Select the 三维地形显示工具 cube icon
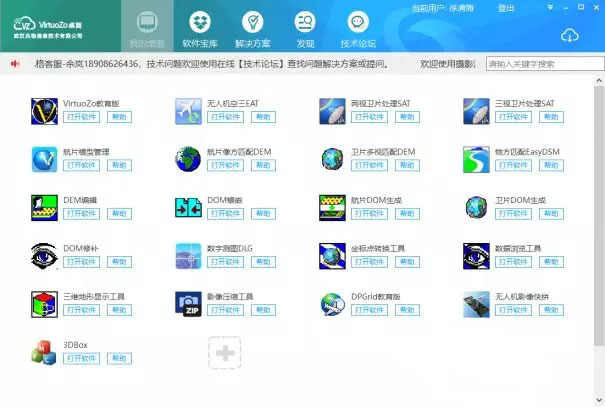 coord(45,304)
